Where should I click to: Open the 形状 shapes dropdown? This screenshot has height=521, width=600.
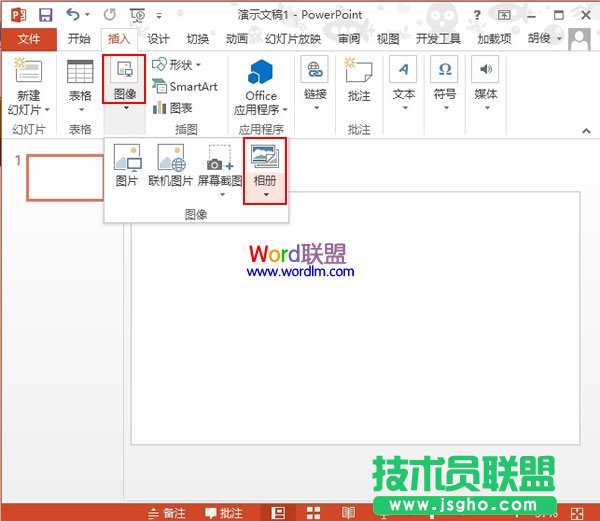[176, 65]
